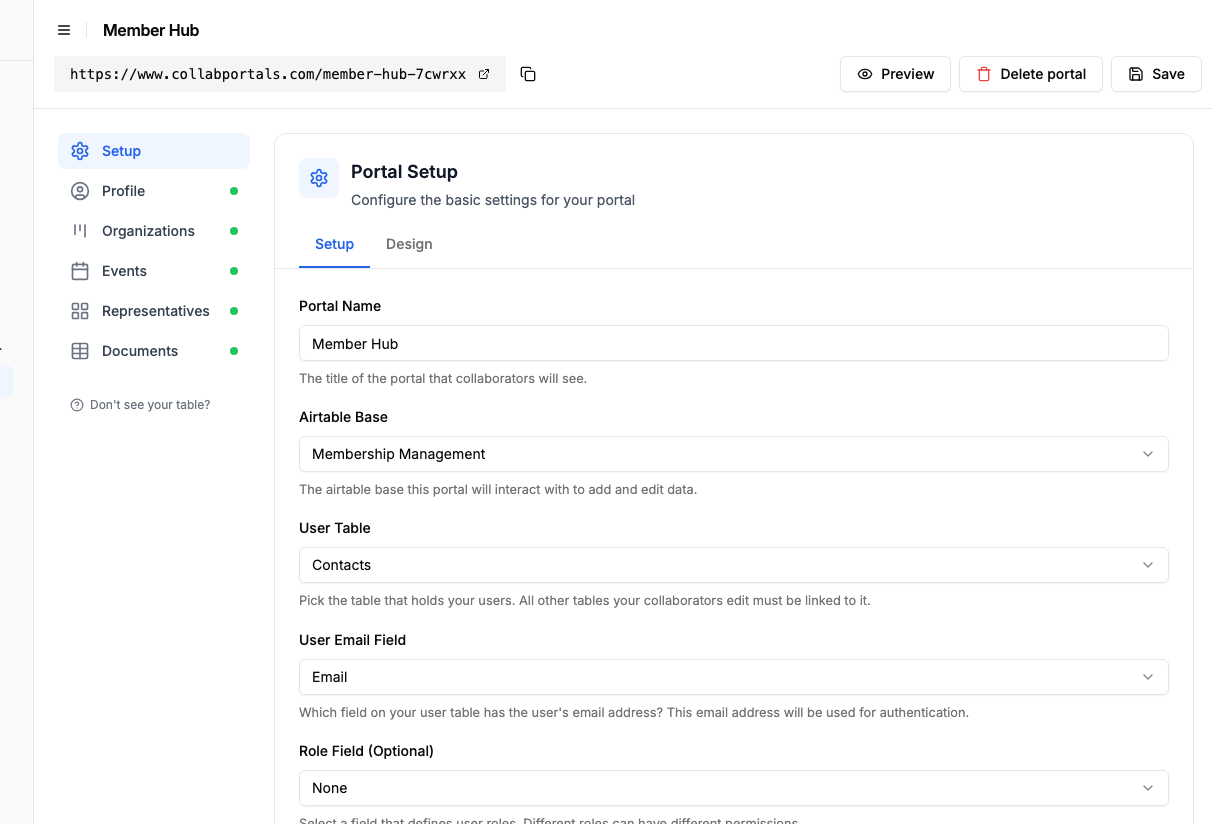Image resolution: width=1212 pixels, height=824 pixels.
Task: Click the Representatives green status dot
Action: click(x=234, y=311)
